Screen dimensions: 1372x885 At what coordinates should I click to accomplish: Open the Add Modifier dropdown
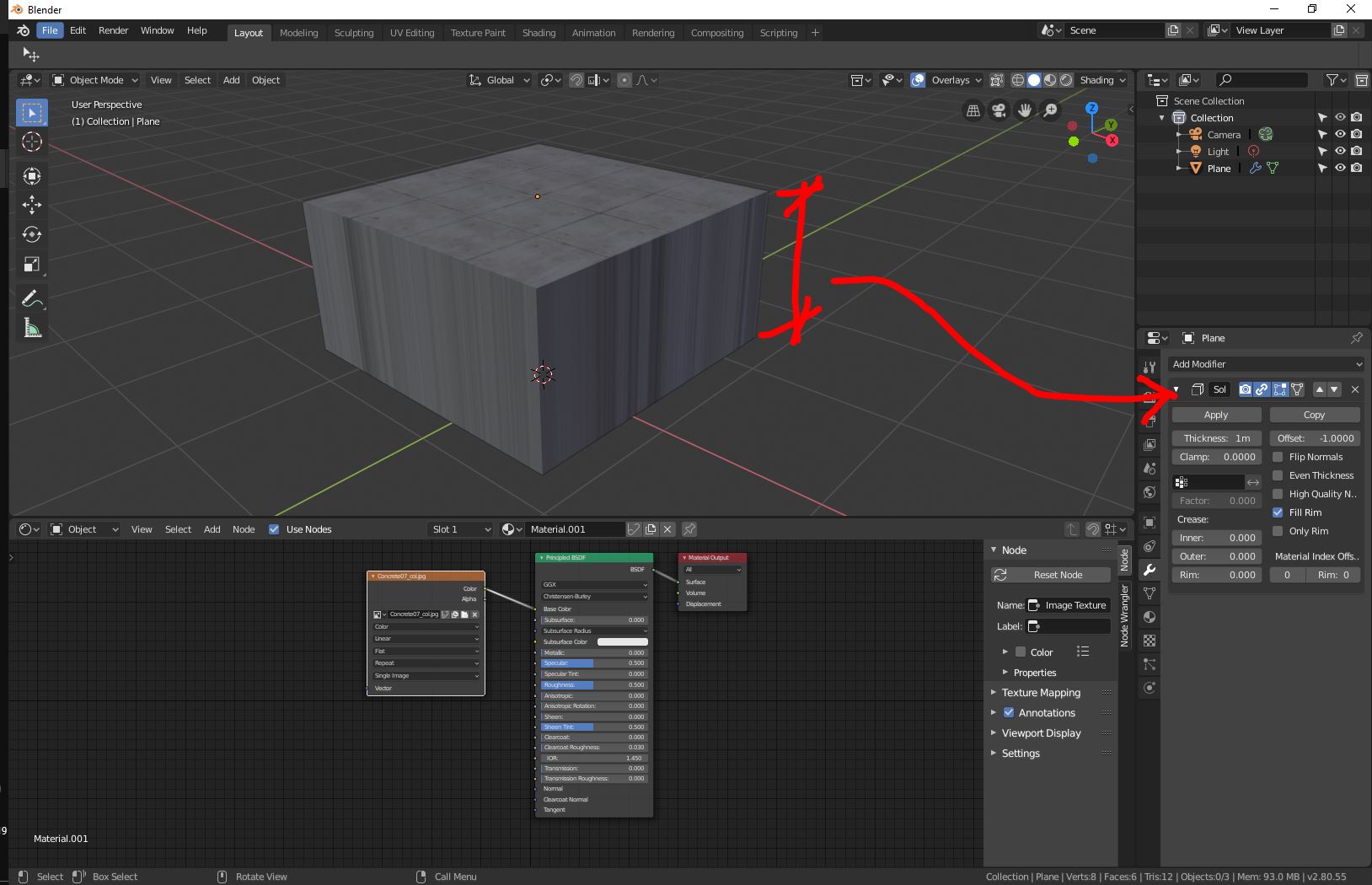coord(1267,364)
